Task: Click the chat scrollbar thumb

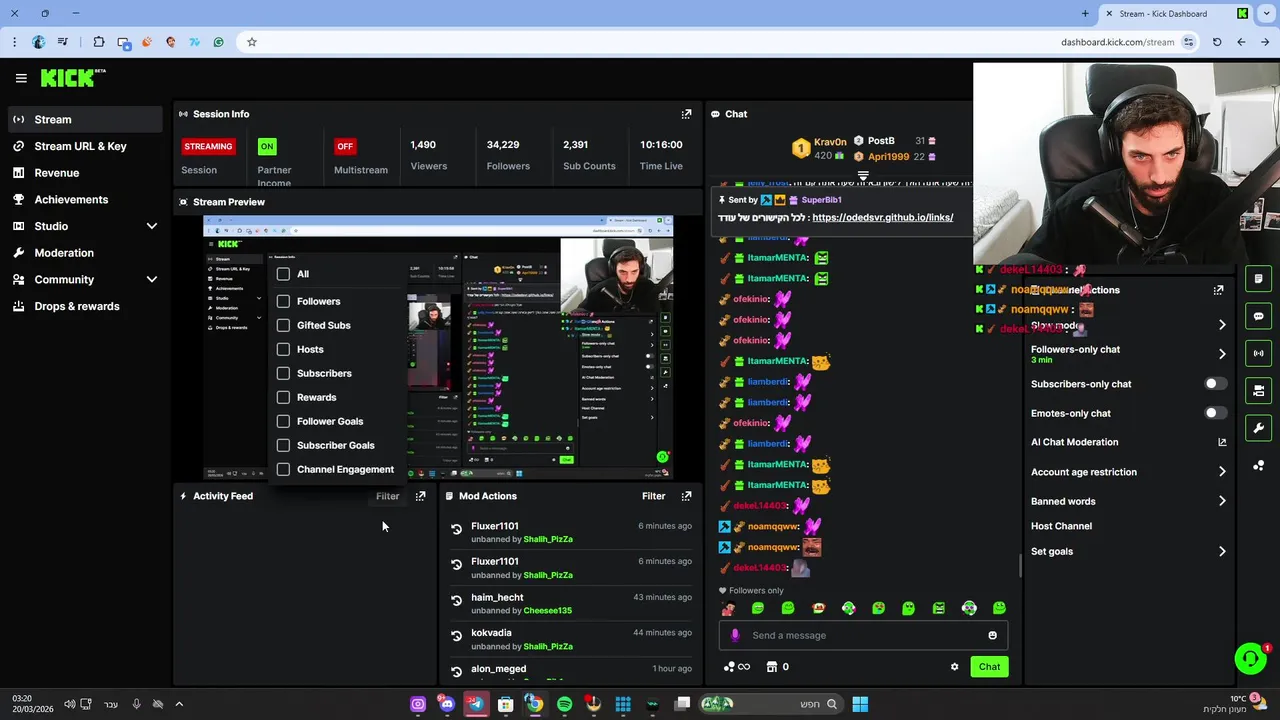Action: [1020, 566]
